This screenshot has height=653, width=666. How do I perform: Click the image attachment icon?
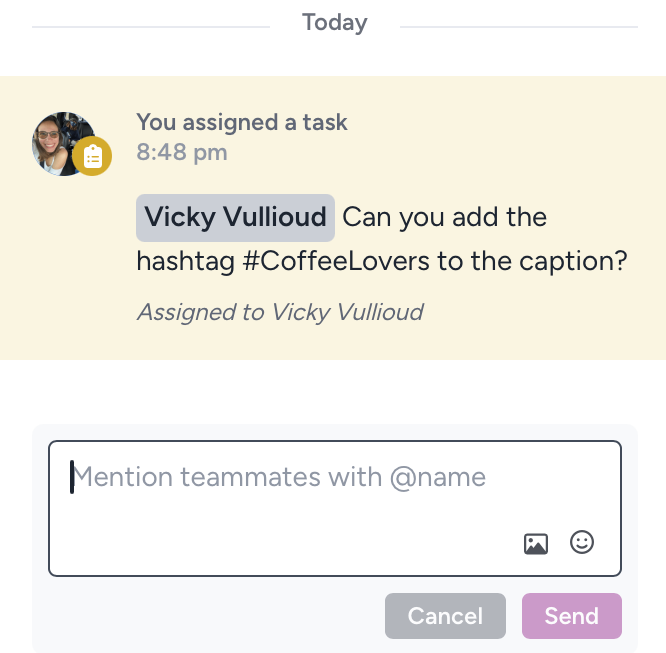click(536, 544)
